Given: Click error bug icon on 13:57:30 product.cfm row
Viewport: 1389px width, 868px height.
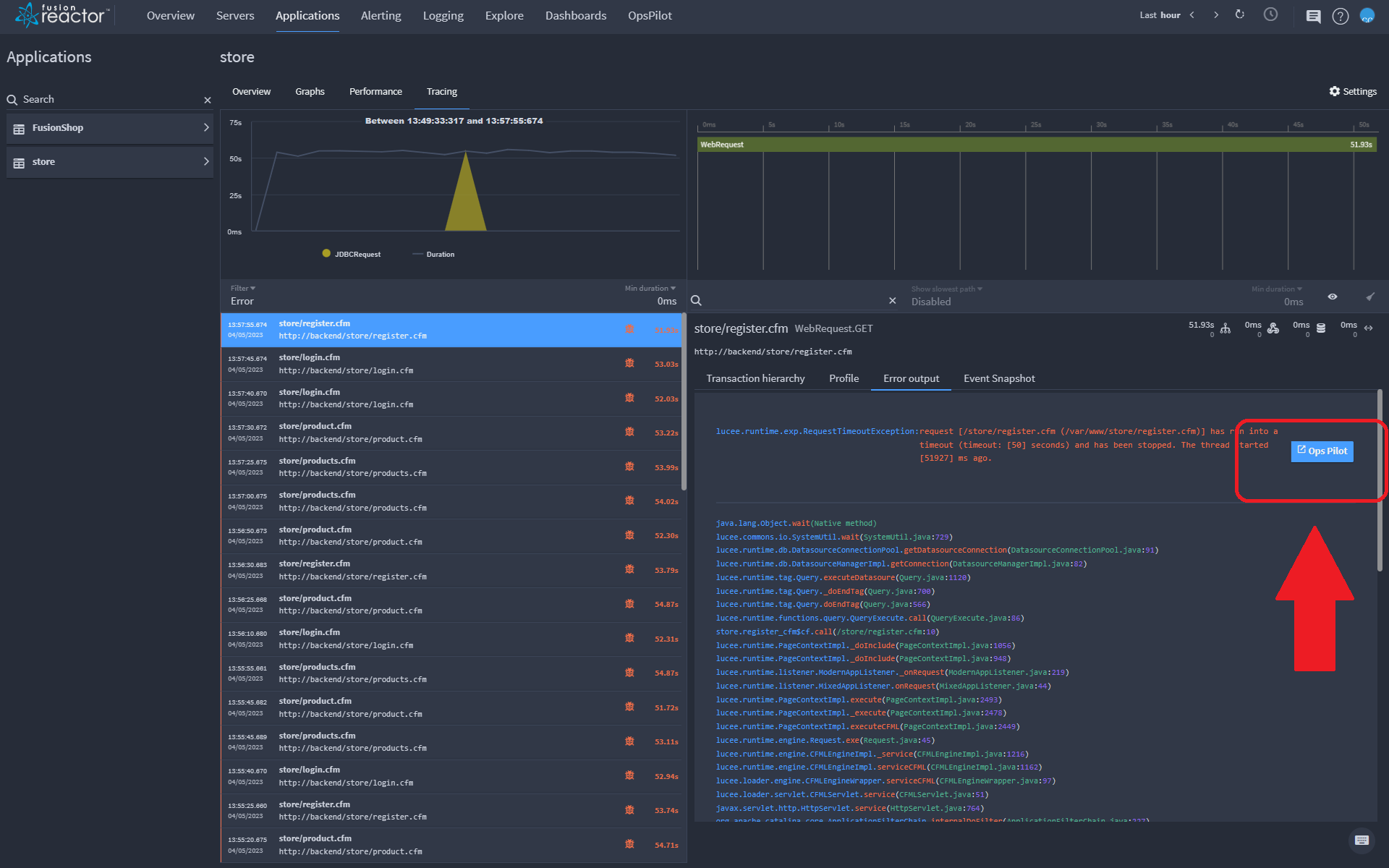Looking at the screenshot, I should pos(629,432).
